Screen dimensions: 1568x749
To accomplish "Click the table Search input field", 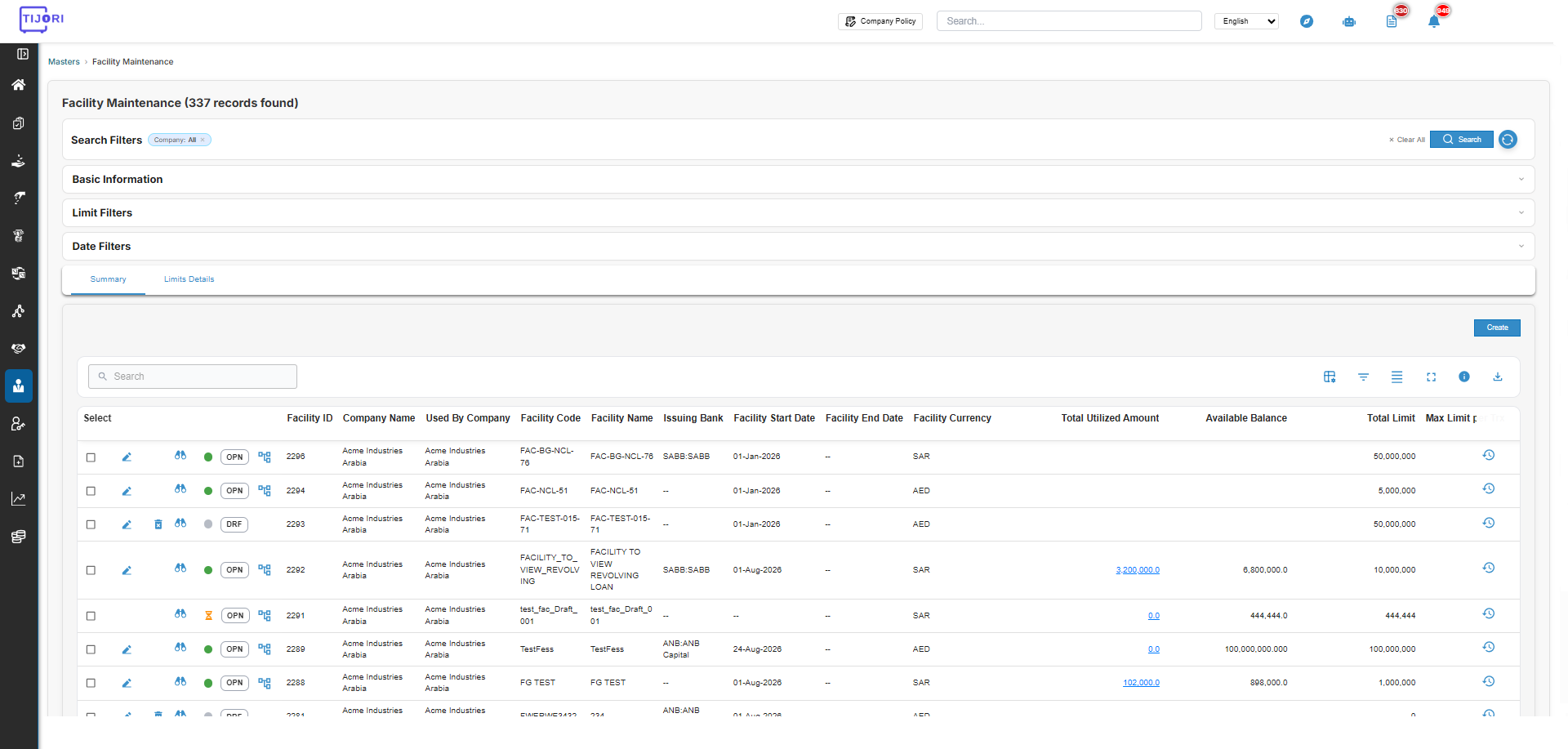I will [x=193, y=377].
